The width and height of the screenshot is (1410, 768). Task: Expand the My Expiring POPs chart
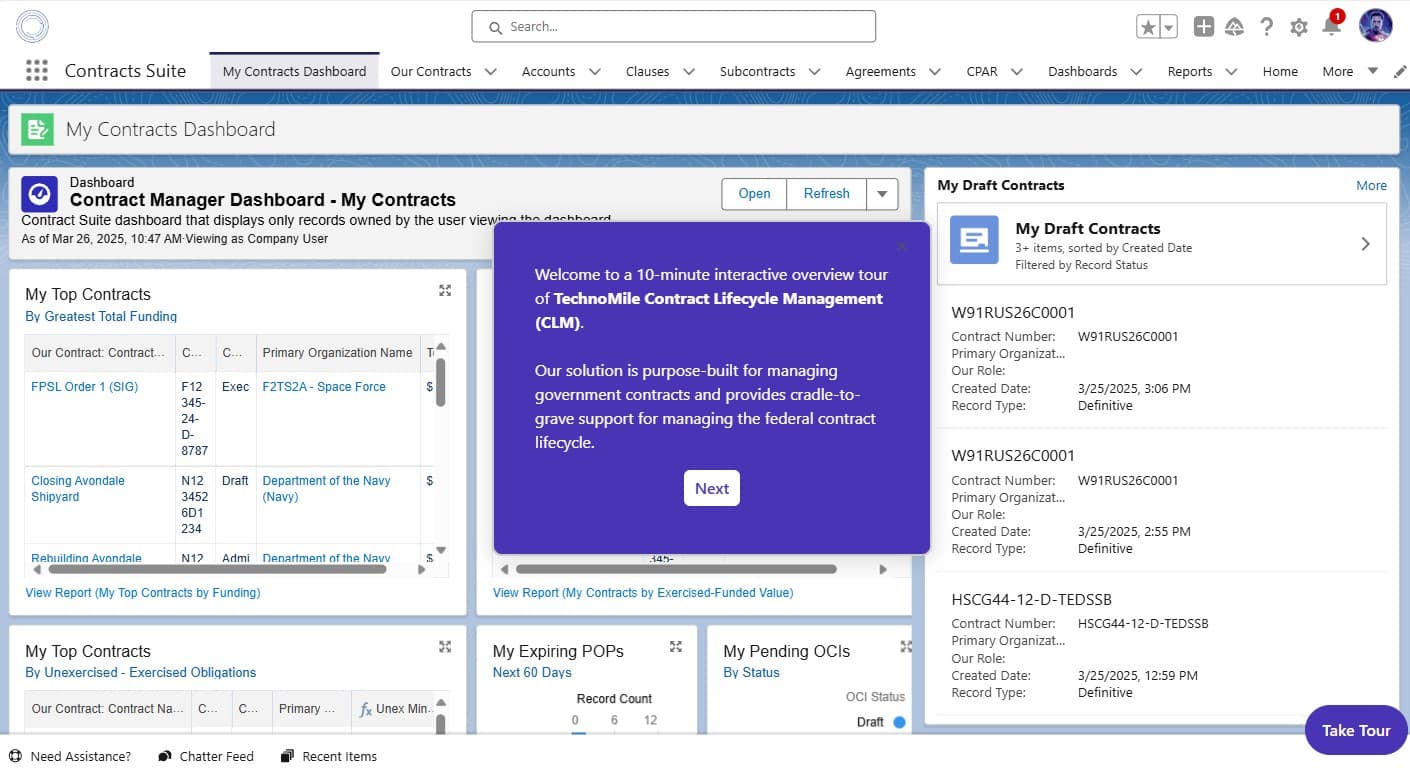pyautogui.click(x=676, y=647)
